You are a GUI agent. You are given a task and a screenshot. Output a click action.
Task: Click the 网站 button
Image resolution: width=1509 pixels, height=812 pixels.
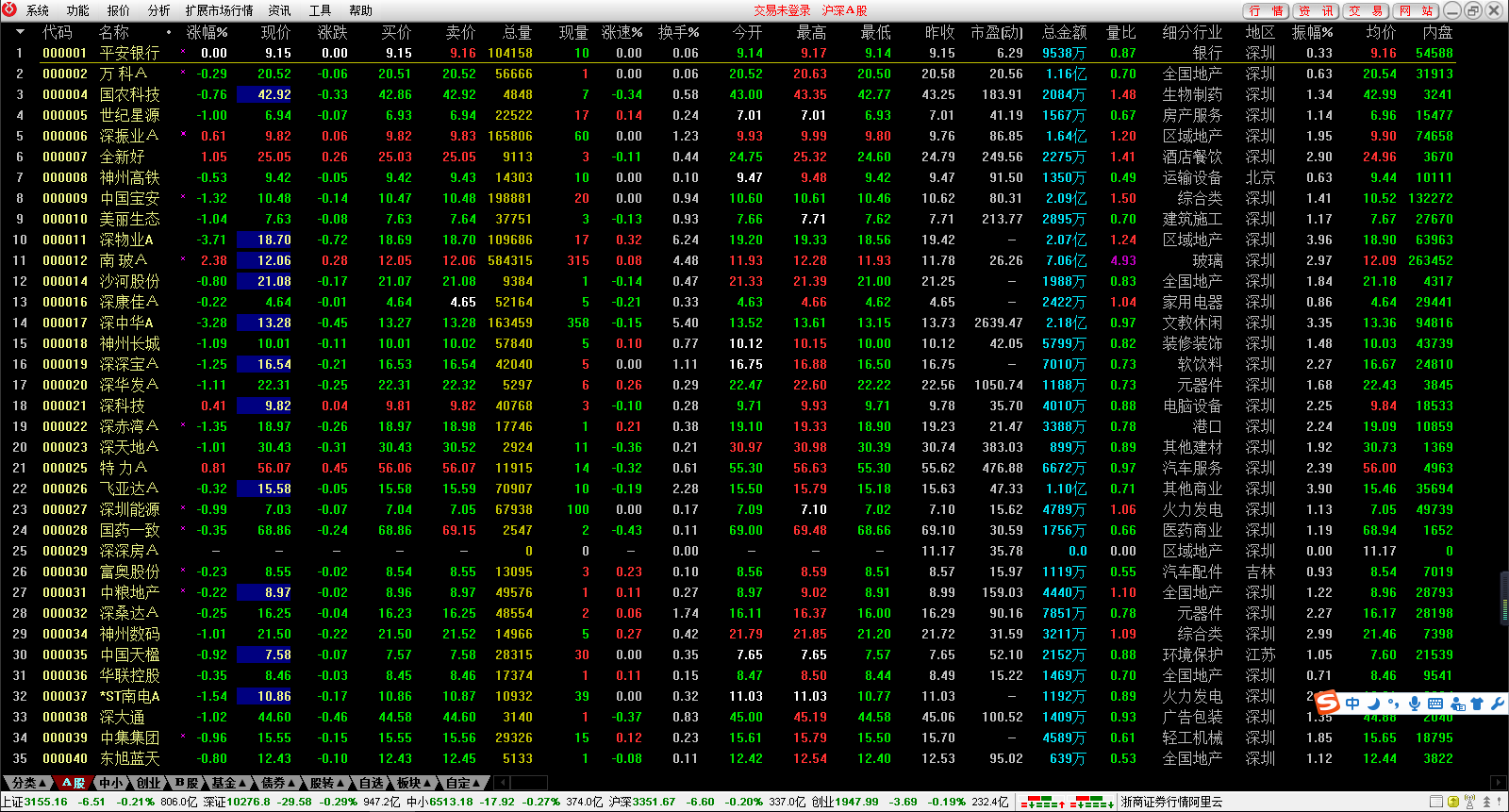[x=1416, y=10]
